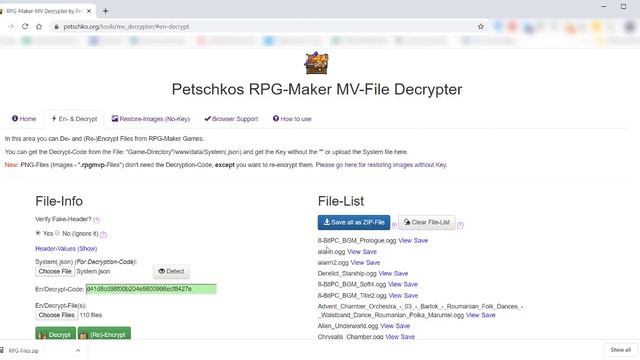Save Advent_Chamber_Orchestra Polka_Maruntel.ogg file
The image size is (640, 360).
click(489, 315)
